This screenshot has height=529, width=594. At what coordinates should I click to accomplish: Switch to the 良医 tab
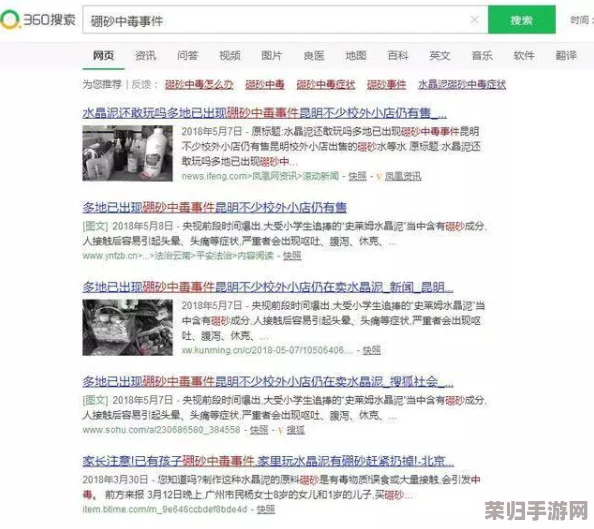(314, 56)
